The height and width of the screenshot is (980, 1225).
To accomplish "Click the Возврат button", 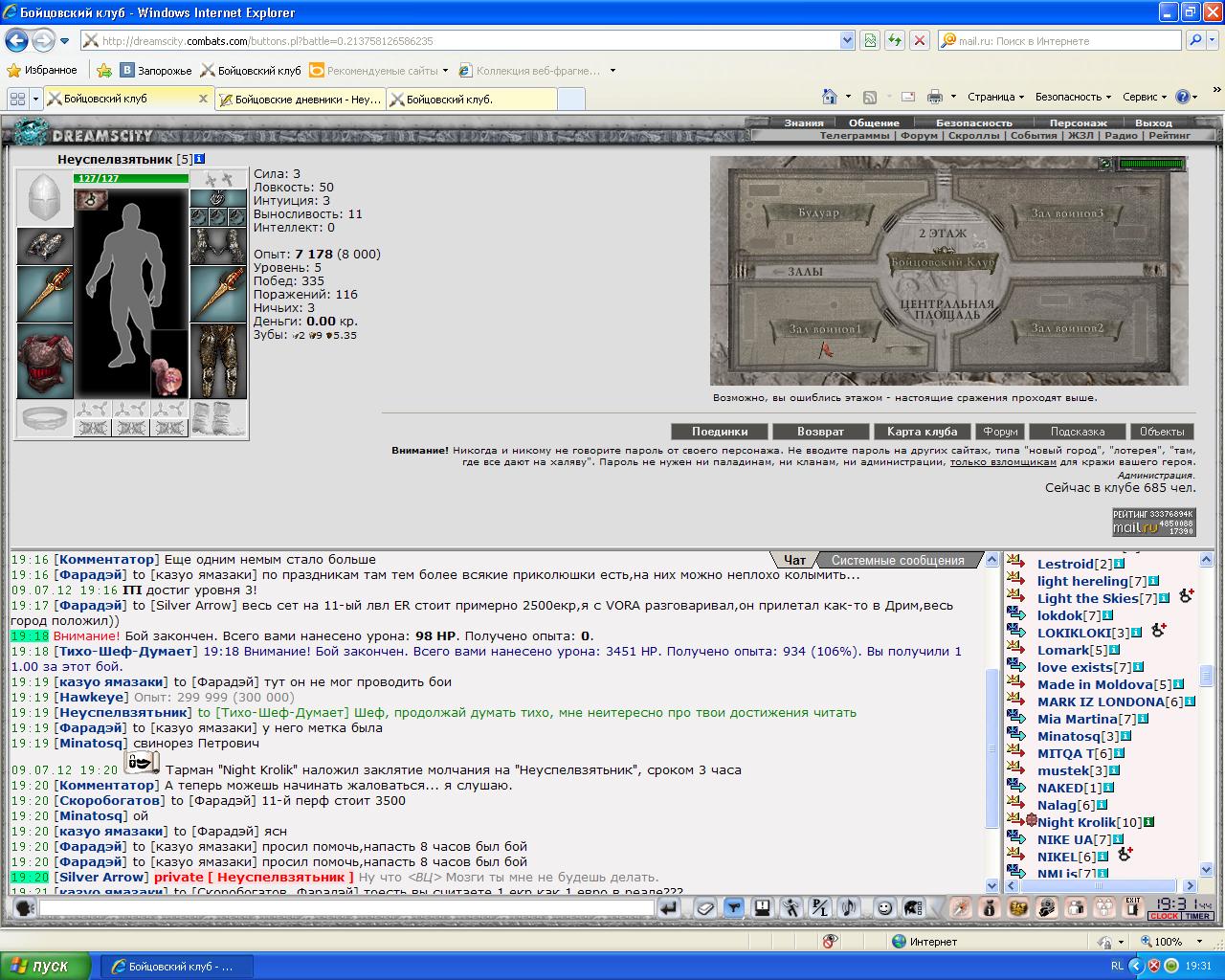I will [x=820, y=432].
